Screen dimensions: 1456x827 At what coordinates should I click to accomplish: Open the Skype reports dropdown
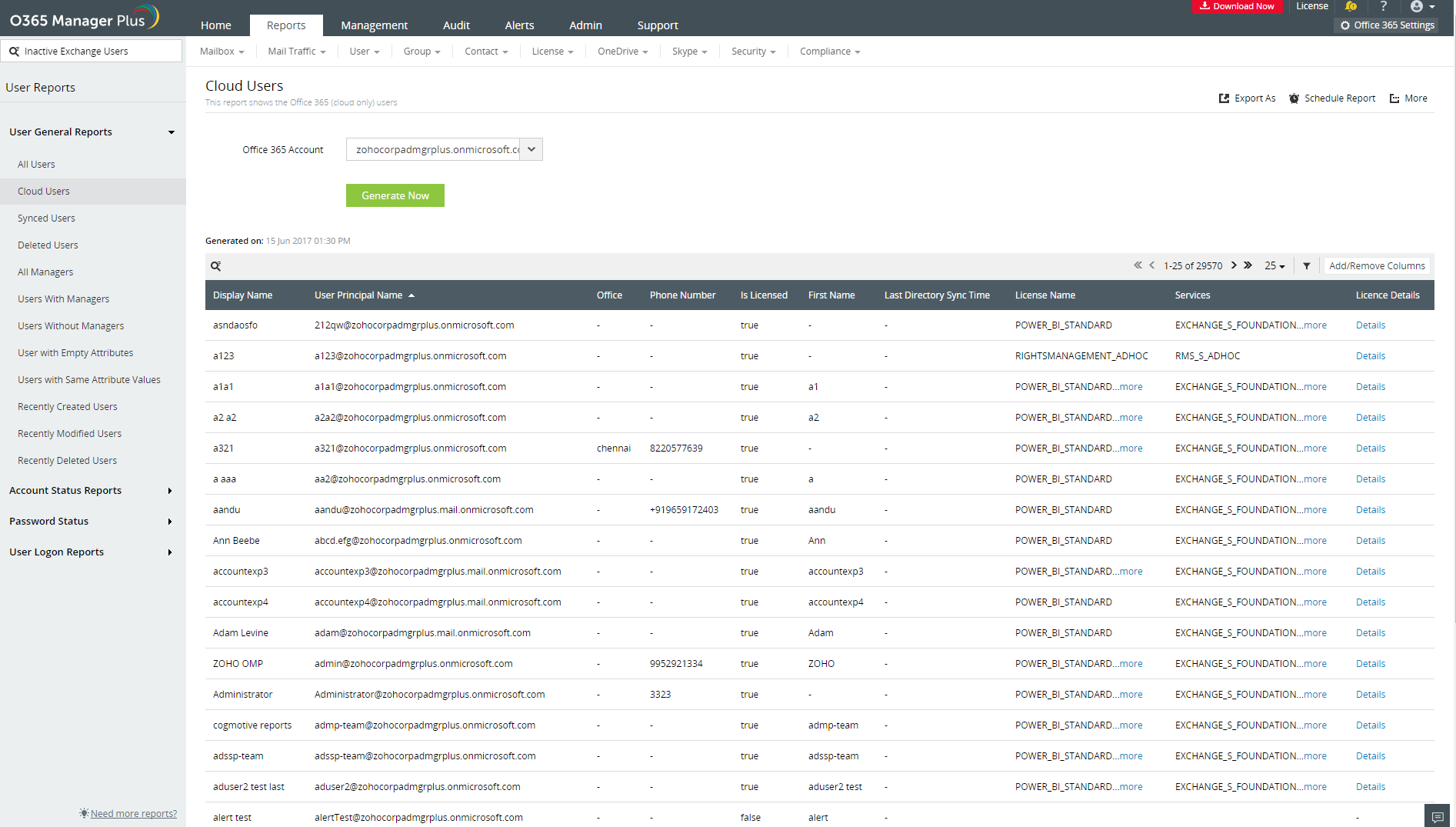tap(689, 52)
